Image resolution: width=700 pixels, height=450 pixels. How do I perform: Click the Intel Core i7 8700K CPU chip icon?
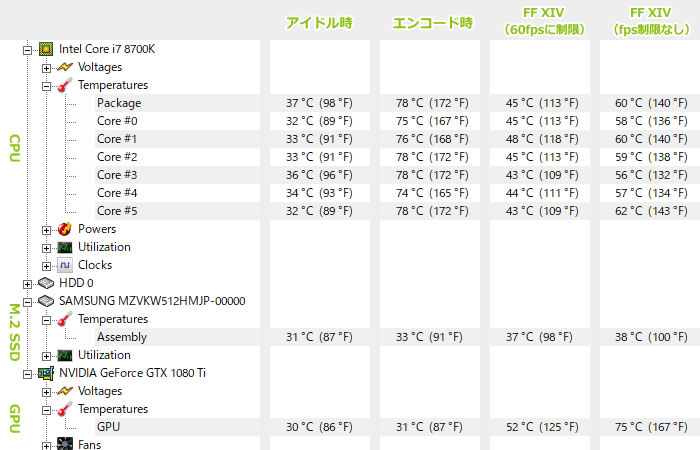click(46, 49)
